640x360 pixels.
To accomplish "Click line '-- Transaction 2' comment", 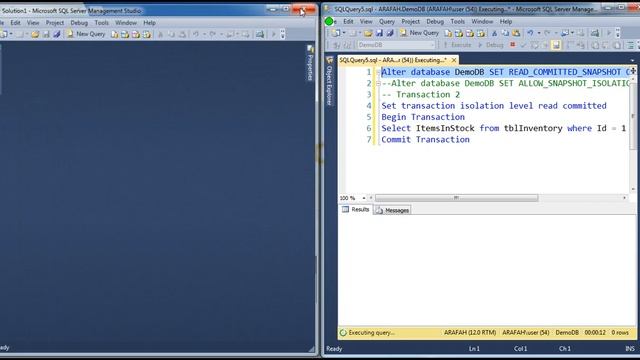I will pyautogui.click(x=420, y=95).
